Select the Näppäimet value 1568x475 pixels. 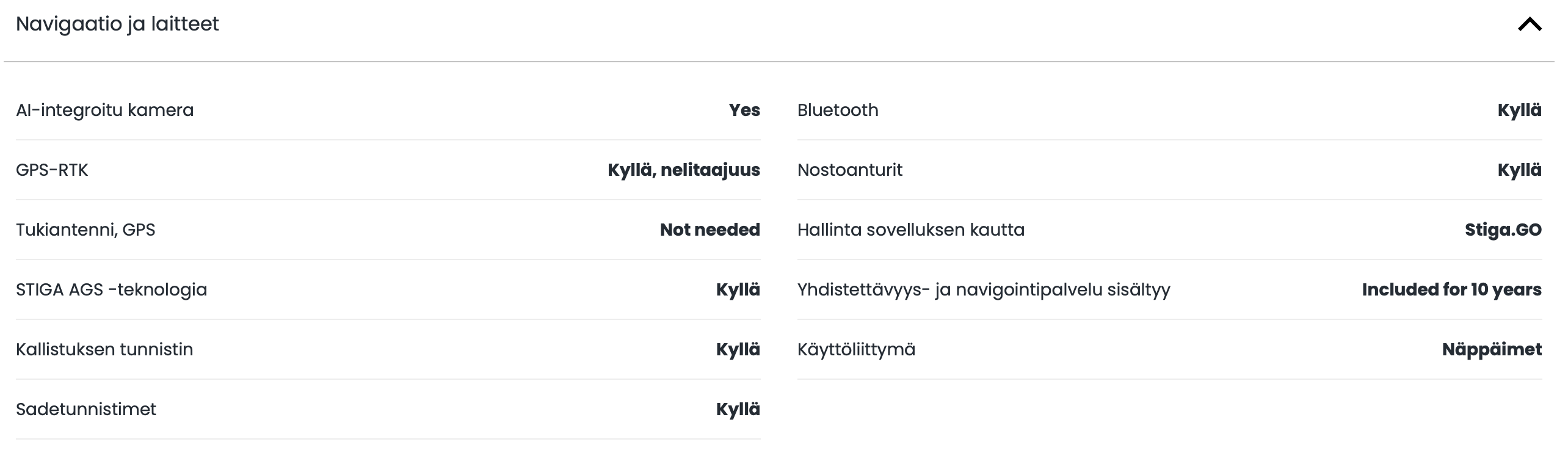pos(1492,350)
